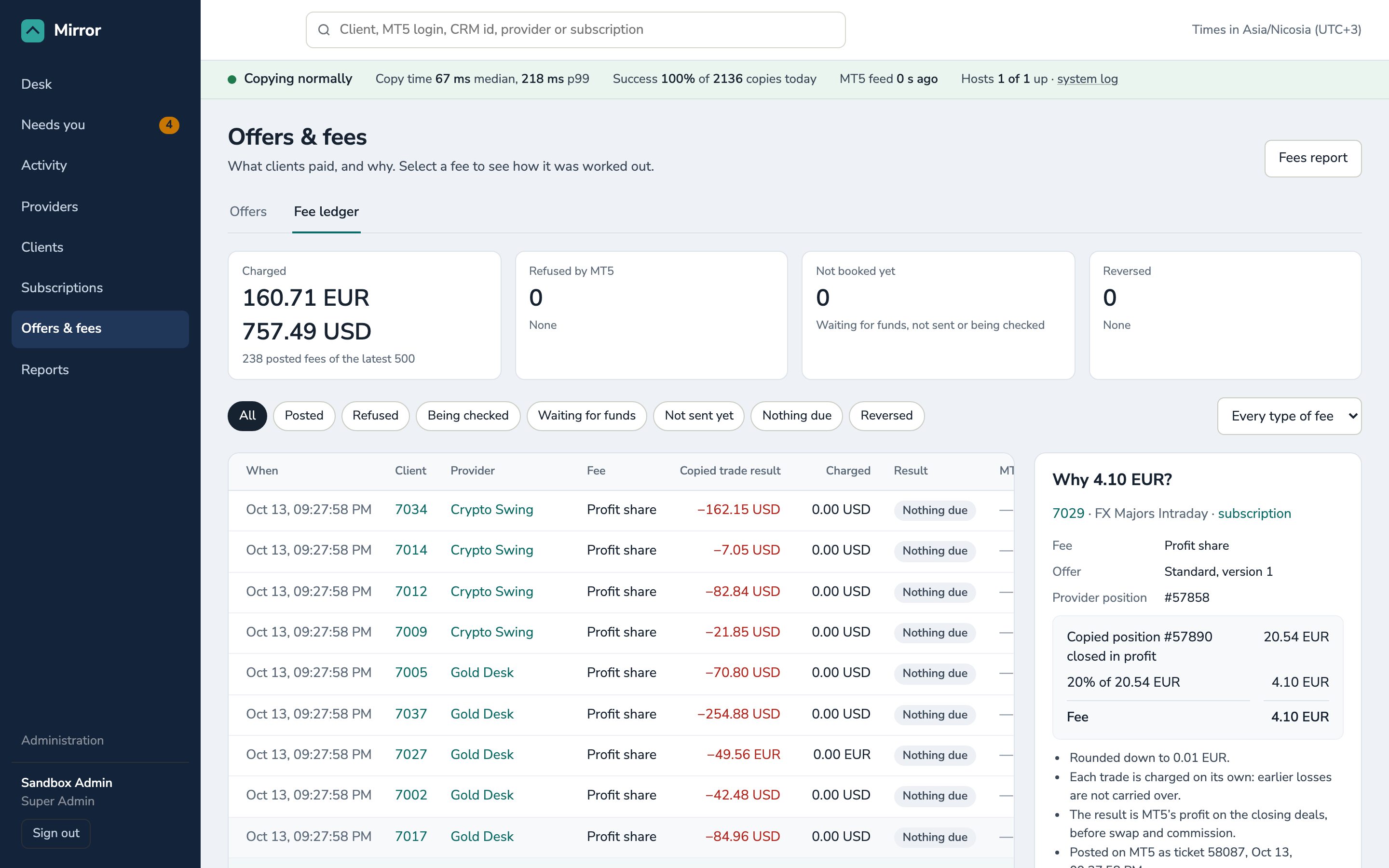
Task: Click Nothing due badge for client 7014
Action: click(934, 551)
